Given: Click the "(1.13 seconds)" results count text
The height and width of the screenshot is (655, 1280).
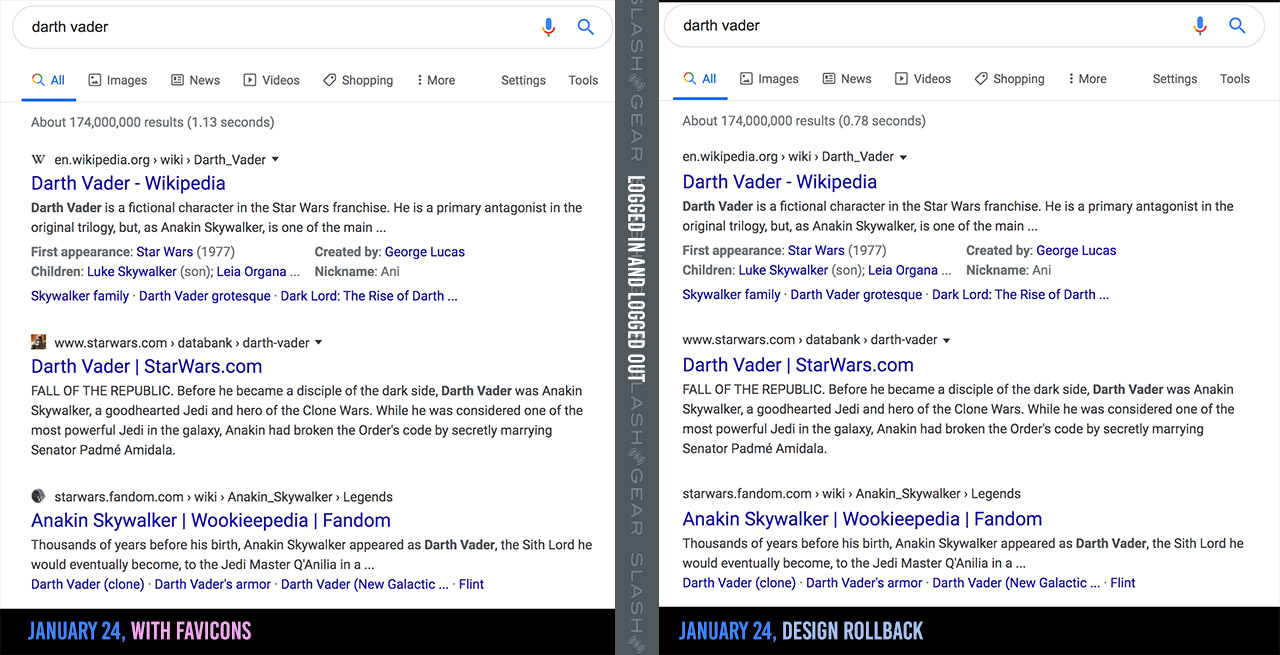Looking at the screenshot, I should click(230, 122).
